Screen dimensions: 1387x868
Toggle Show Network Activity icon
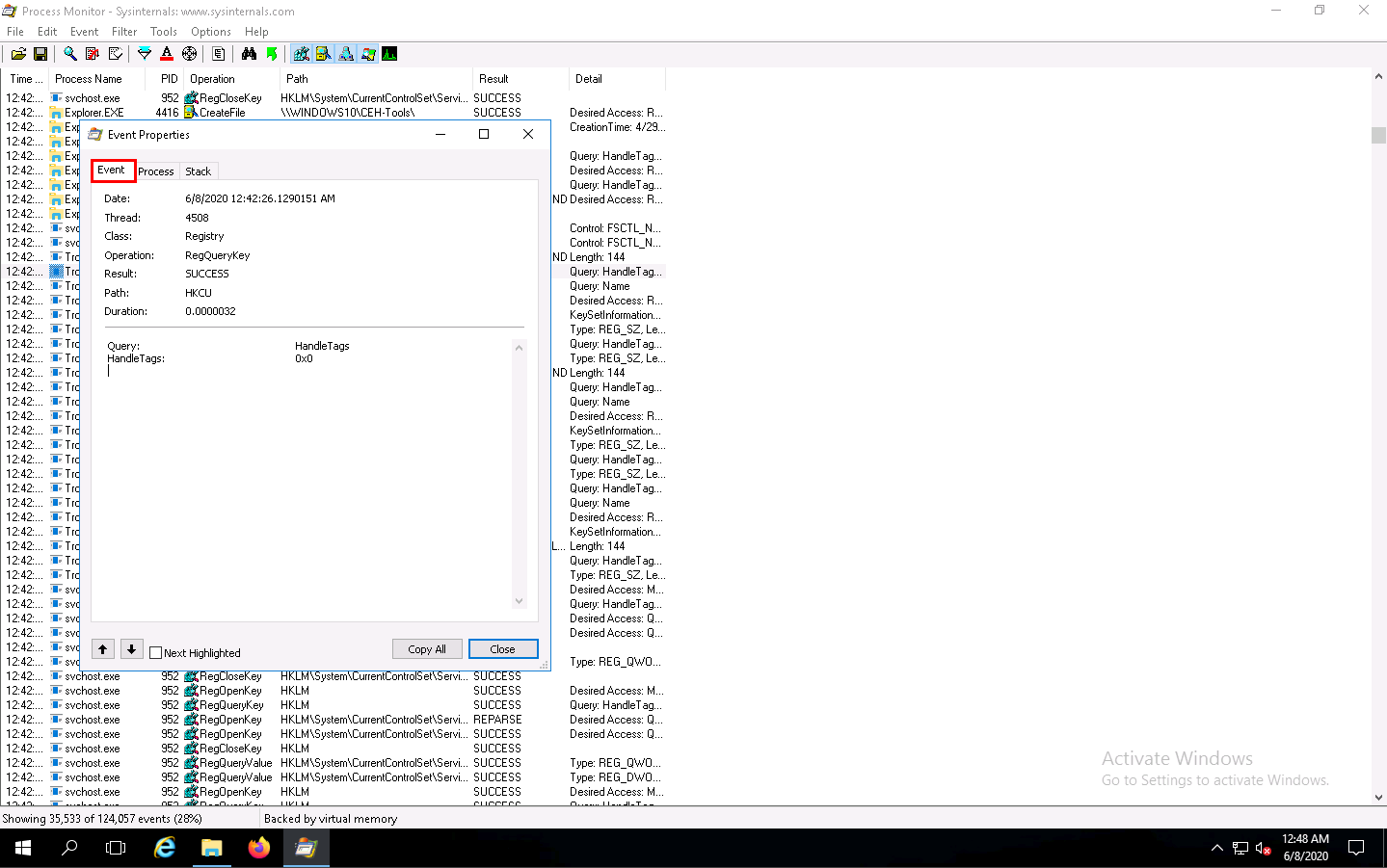point(346,54)
